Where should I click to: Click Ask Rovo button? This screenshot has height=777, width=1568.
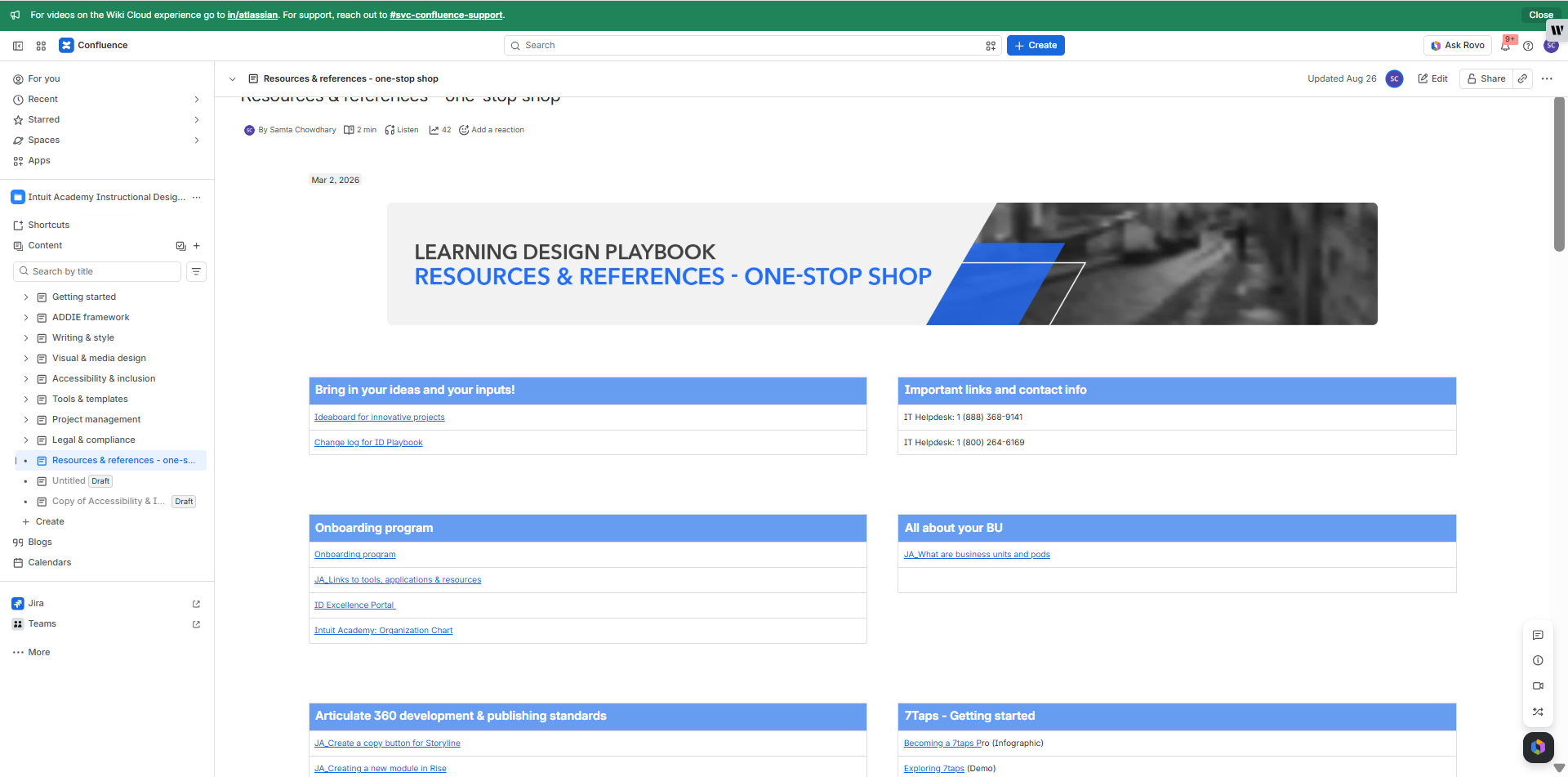coord(1458,46)
